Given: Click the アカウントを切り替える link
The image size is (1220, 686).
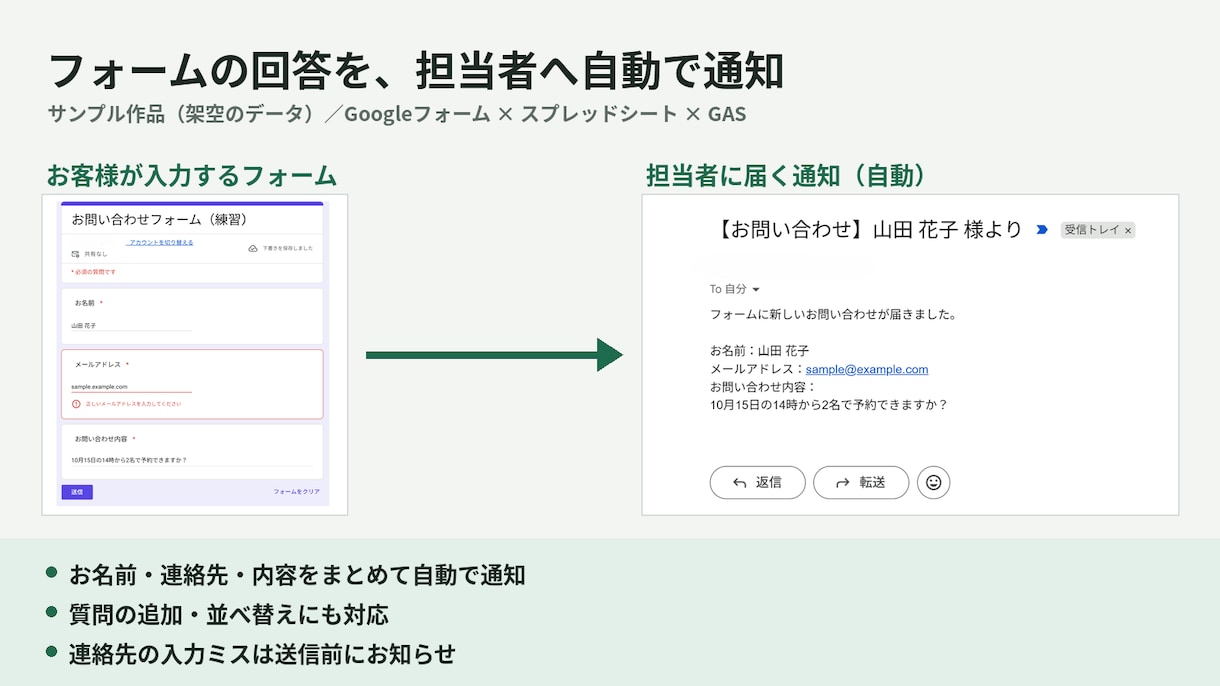Looking at the screenshot, I should (x=160, y=243).
